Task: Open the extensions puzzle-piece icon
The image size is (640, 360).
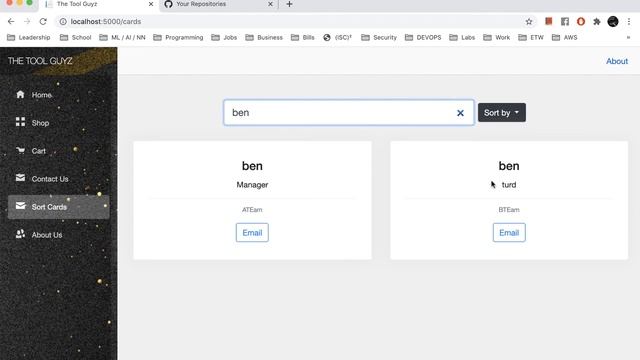Action: pos(597,22)
